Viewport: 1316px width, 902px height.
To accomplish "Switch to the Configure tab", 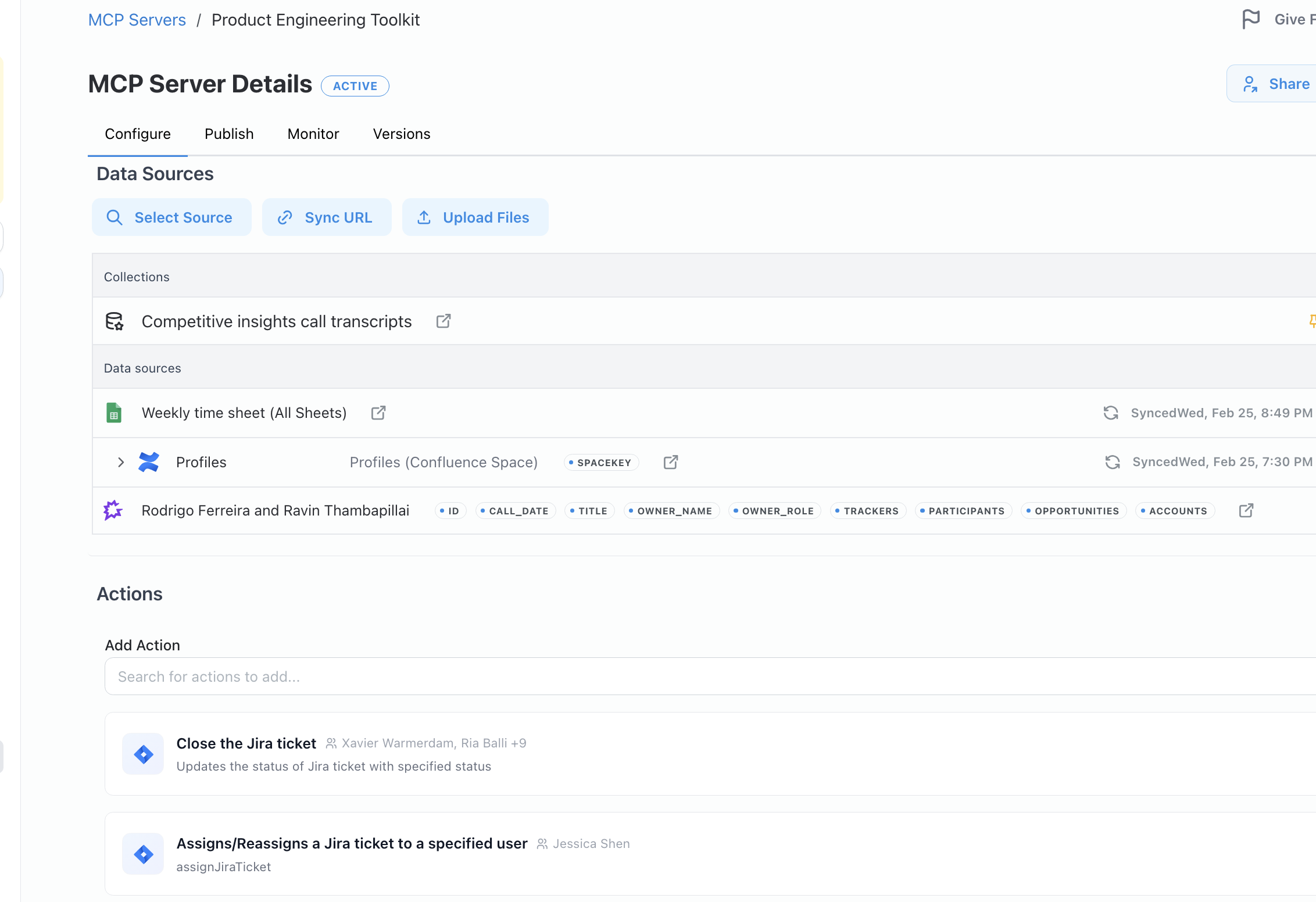I will point(138,134).
